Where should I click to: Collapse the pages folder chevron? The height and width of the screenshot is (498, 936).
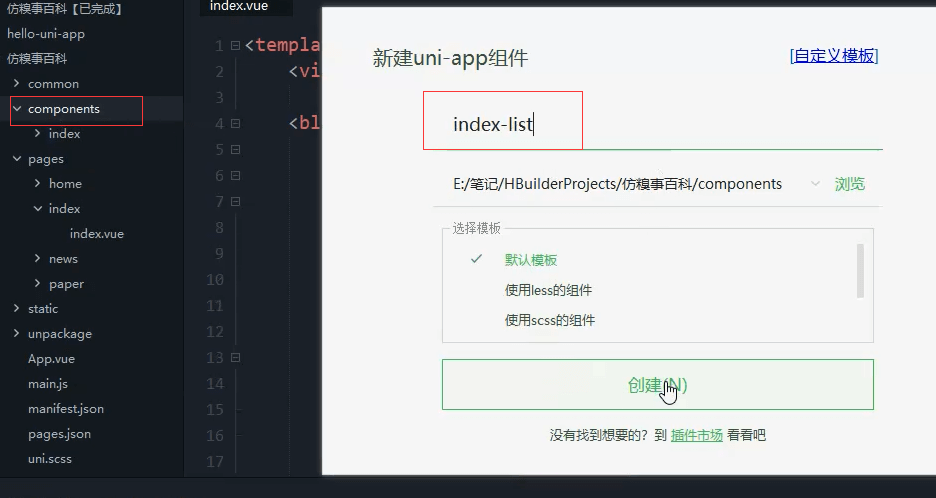[17, 159]
